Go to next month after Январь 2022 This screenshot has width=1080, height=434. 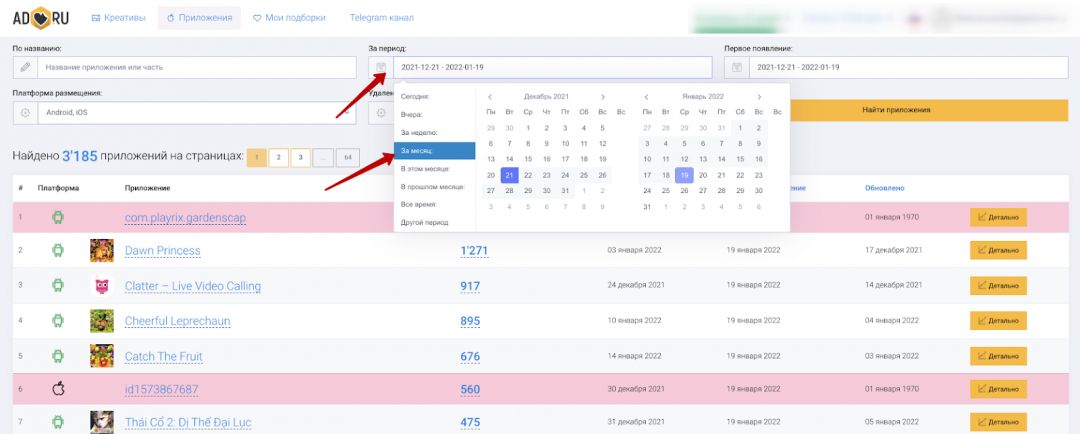pos(759,96)
